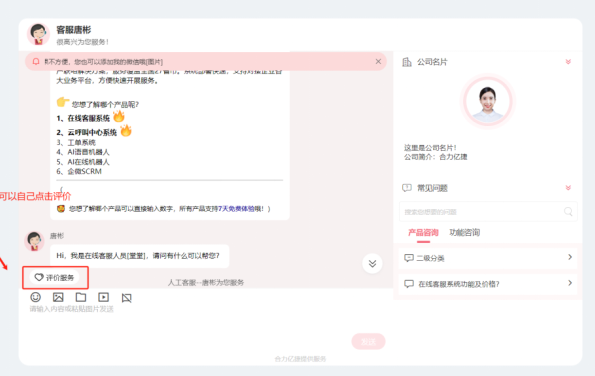
Task: Close the pink notification banner
Action: (x=378, y=61)
